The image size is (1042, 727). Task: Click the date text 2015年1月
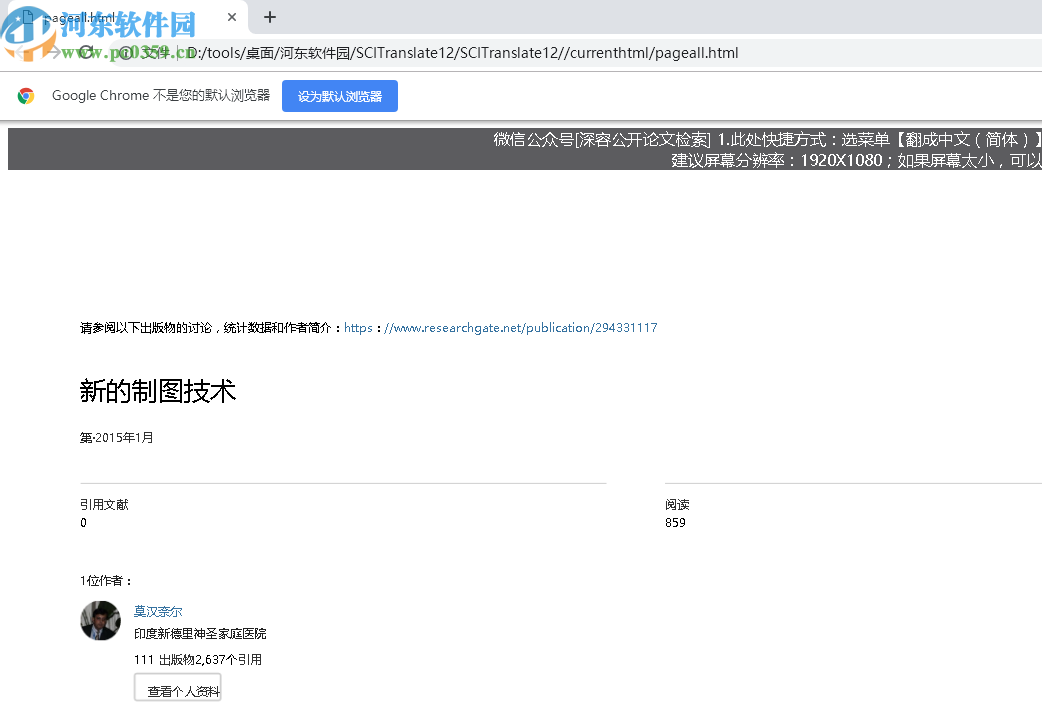pyautogui.click(x=124, y=438)
